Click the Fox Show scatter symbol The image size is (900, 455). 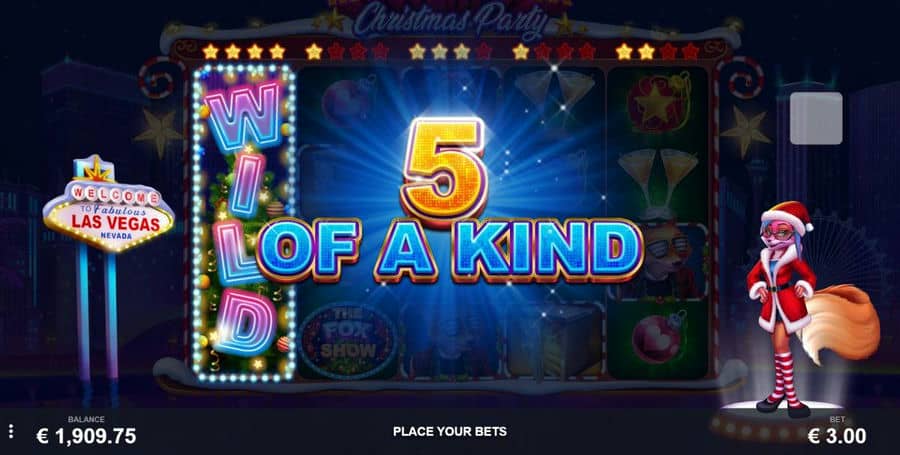(347, 340)
